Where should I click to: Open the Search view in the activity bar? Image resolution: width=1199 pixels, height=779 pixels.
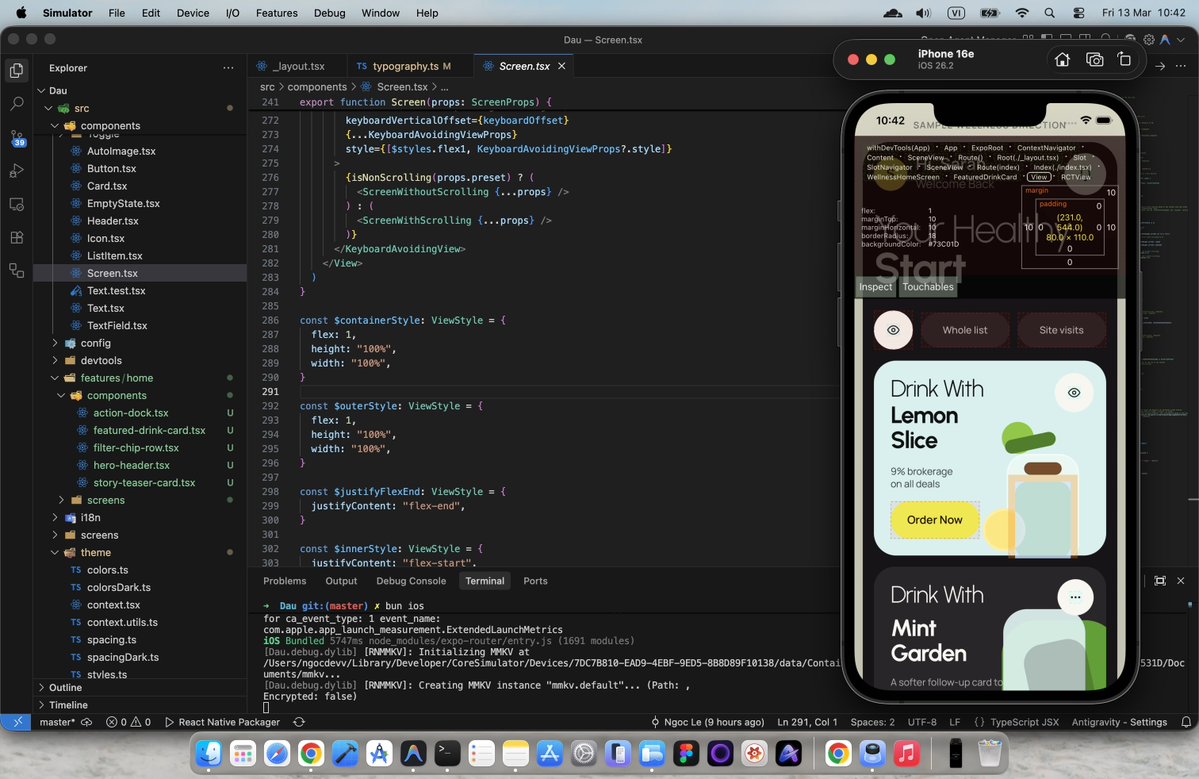pyautogui.click(x=16, y=103)
